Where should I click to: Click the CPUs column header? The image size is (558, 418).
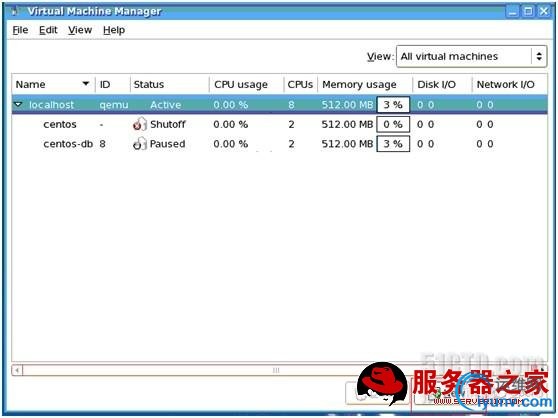pyautogui.click(x=300, y=84)
